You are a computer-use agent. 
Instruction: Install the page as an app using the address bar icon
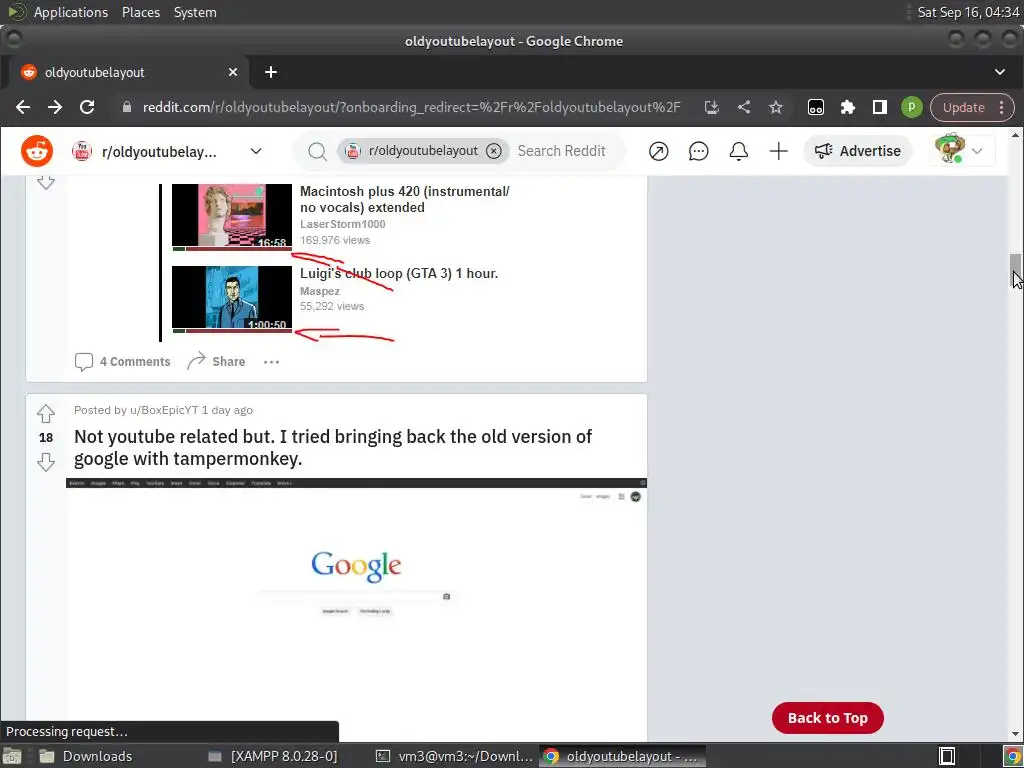click(x=712, y=107)
